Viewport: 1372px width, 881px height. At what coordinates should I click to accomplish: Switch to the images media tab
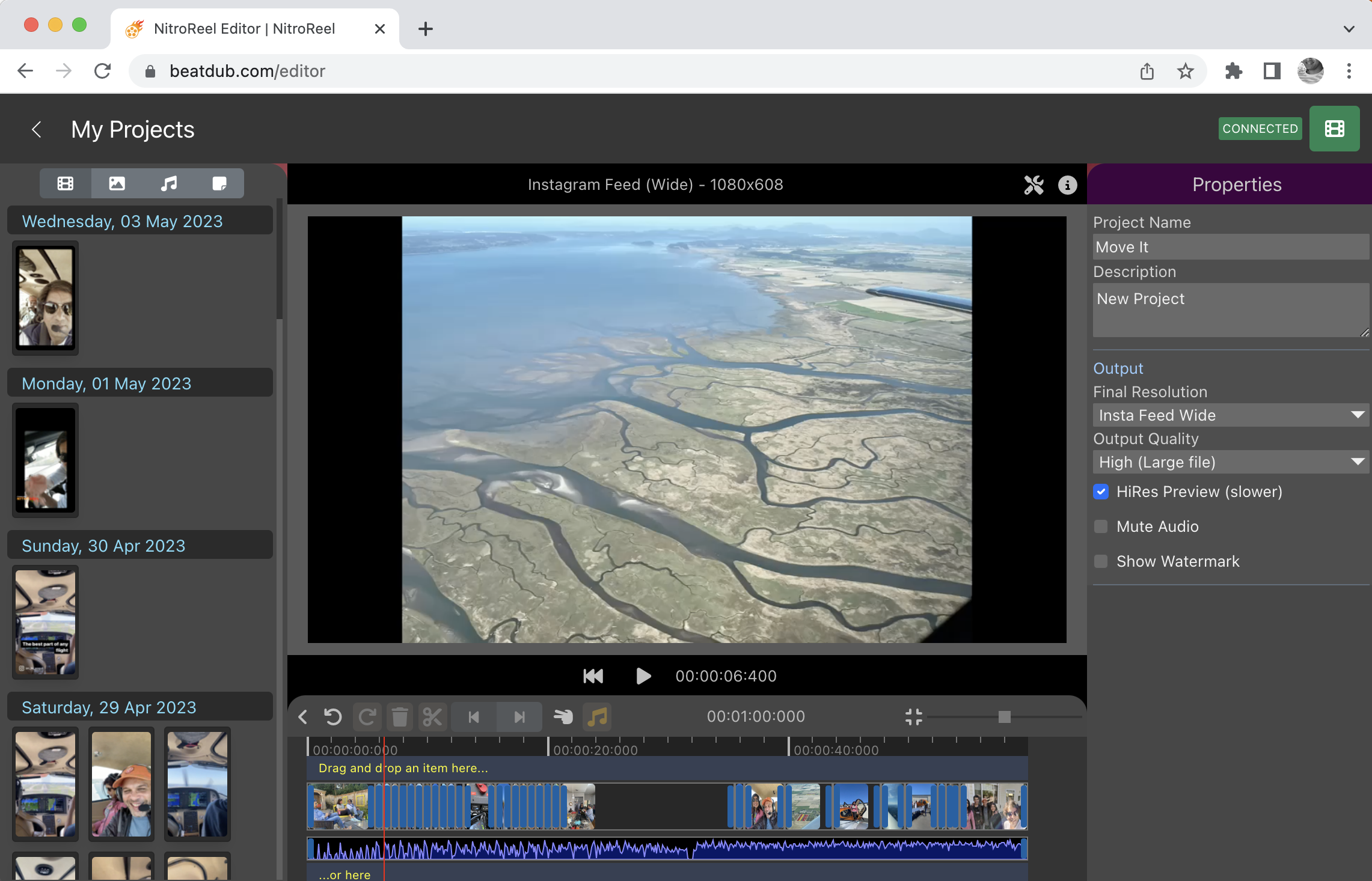tap(117, 183)
